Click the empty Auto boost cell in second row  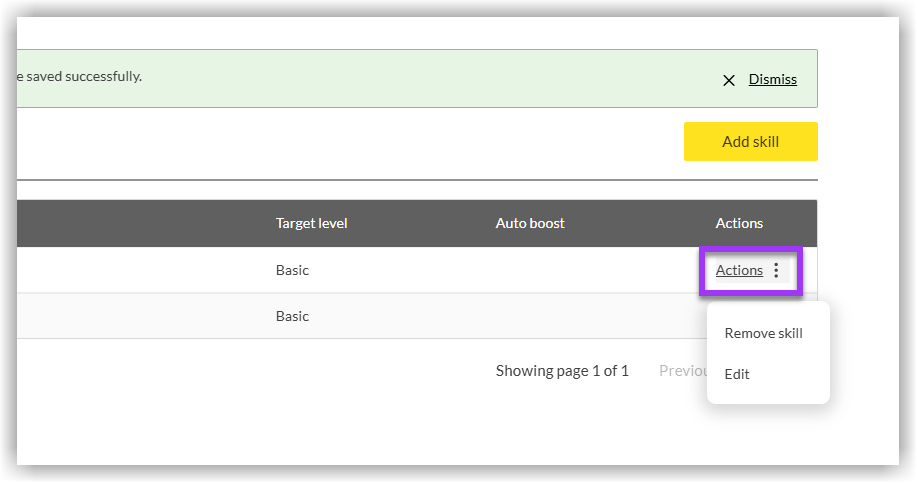click(530, 316)
